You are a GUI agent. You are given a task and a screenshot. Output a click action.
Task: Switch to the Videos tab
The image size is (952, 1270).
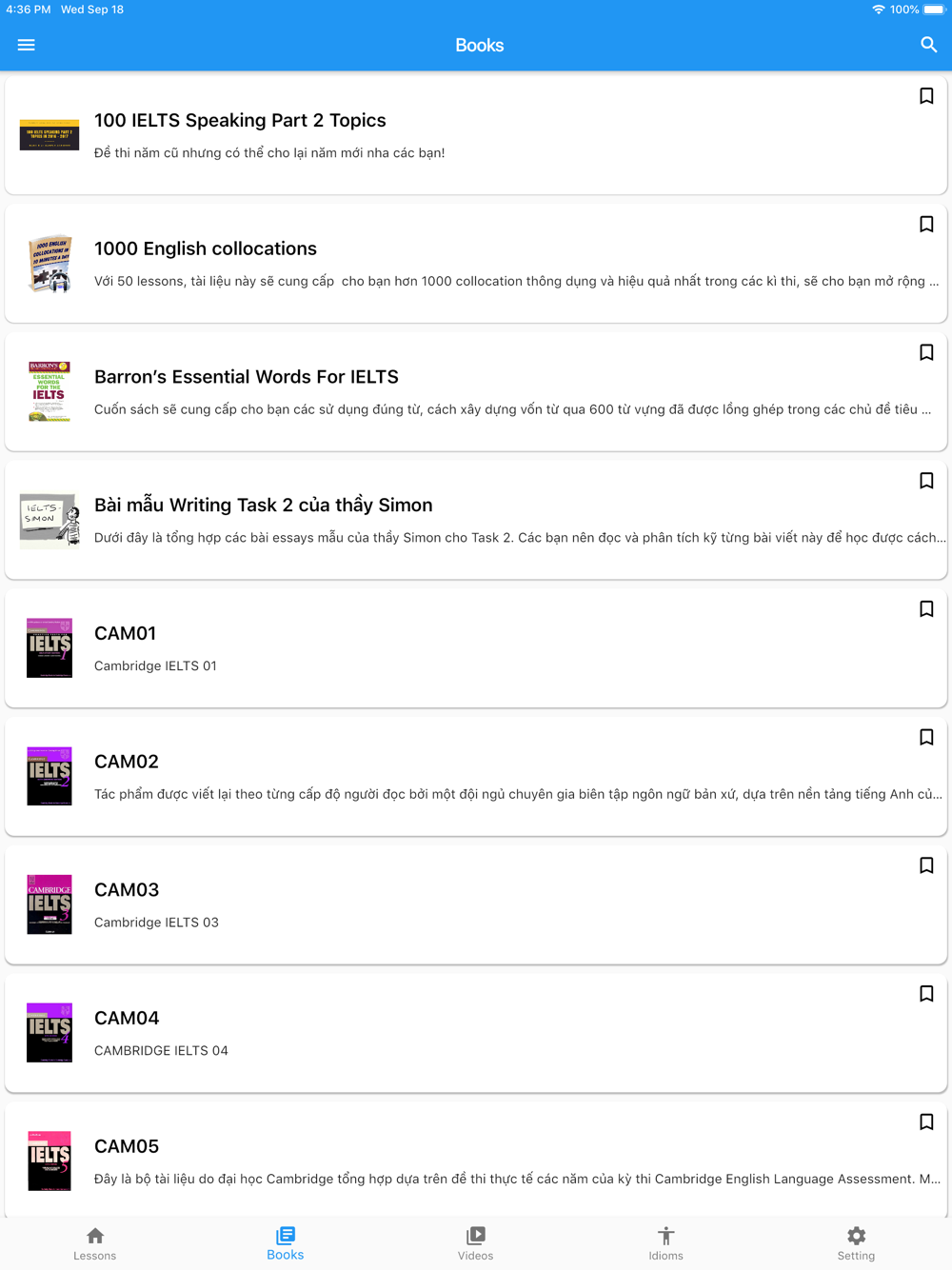[x=475, y=1243]
